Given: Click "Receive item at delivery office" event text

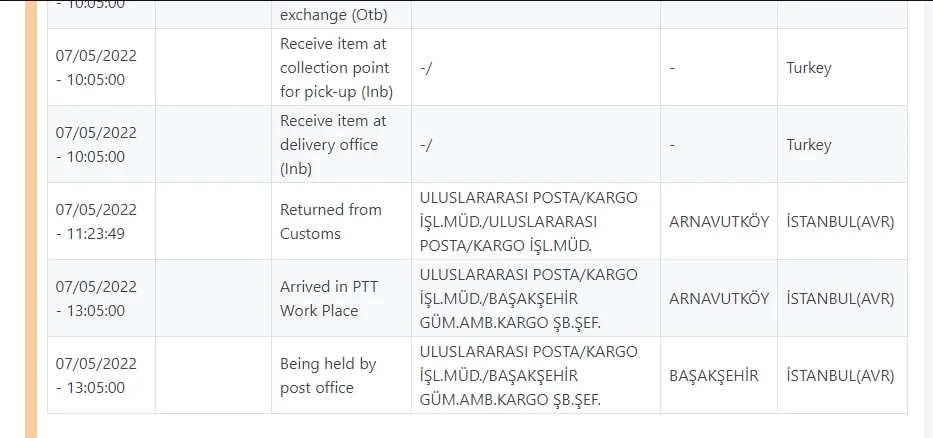Looking at the screenshot, I should tap(331, 145).
